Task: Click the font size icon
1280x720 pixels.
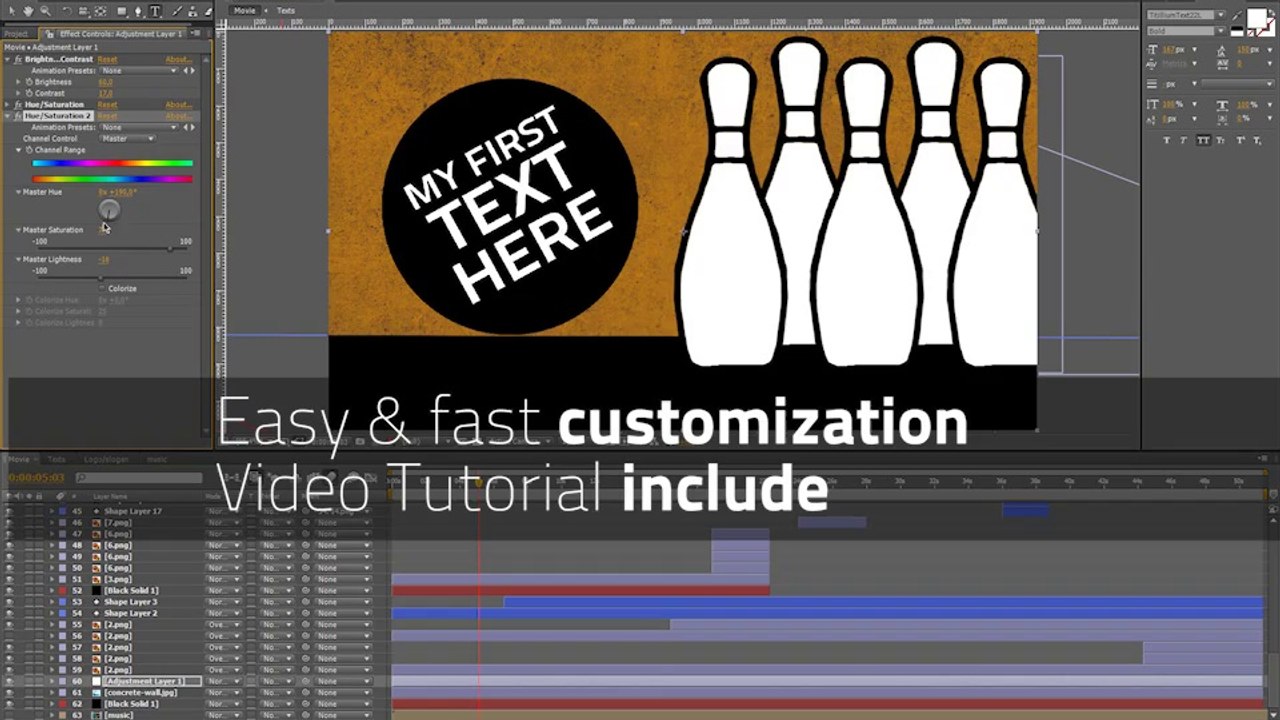Action: click(1153, 49)
